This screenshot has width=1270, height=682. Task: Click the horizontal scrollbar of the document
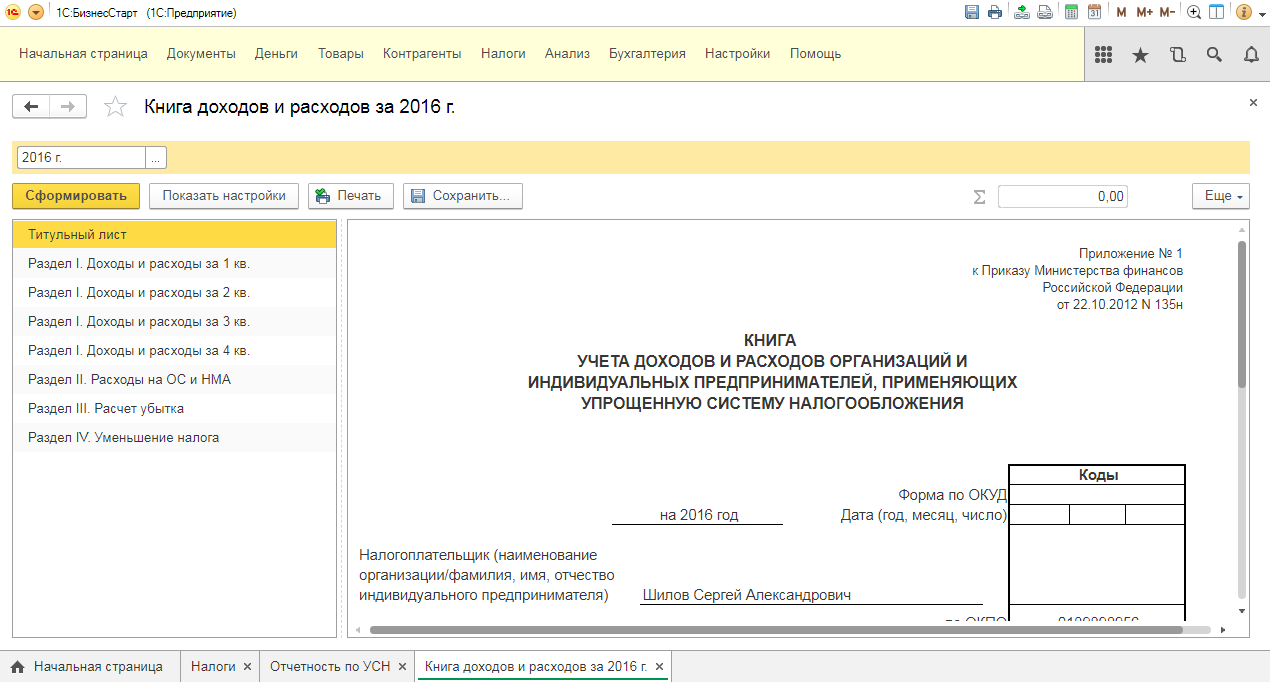click(775, 630)
